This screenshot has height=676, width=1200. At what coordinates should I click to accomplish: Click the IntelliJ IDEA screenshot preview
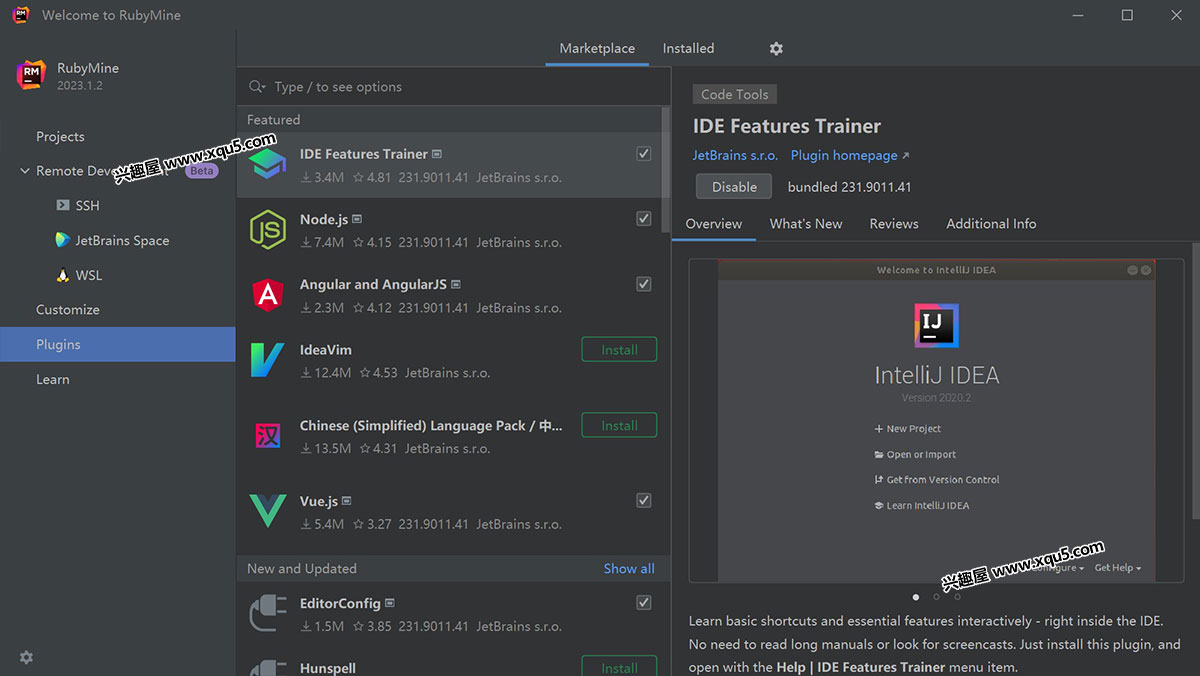[x=937, y=421]
